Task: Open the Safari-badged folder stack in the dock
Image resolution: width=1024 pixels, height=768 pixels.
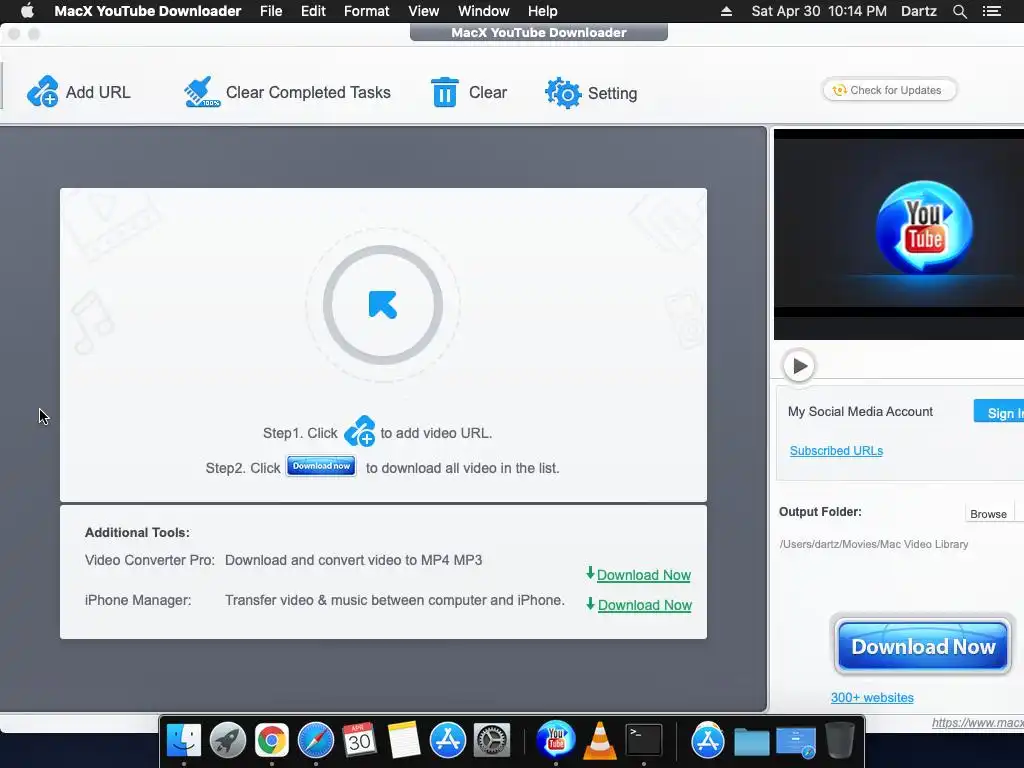Action: (795, 742)
